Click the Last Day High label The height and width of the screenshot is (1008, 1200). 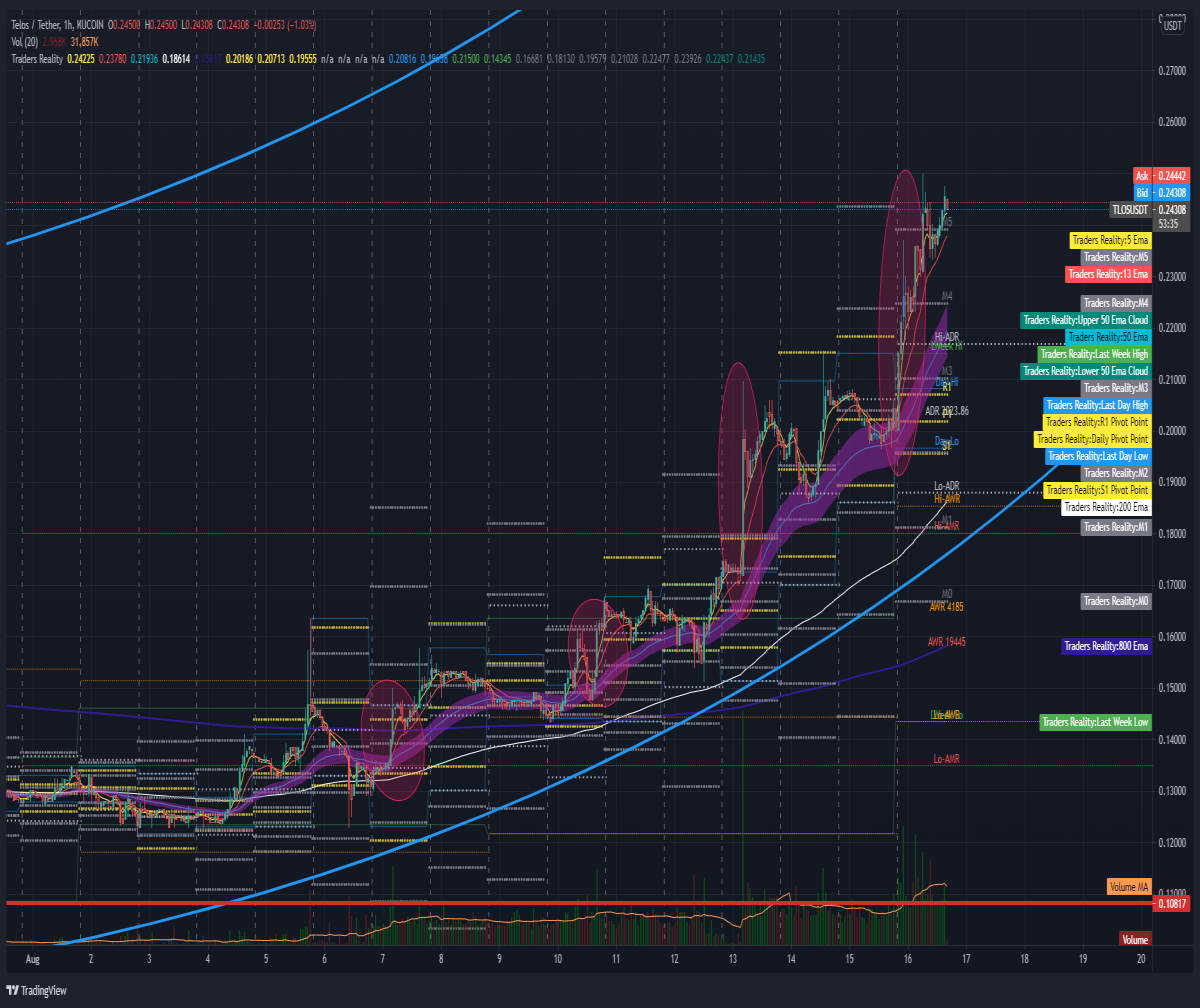(x=1097, y=405)
